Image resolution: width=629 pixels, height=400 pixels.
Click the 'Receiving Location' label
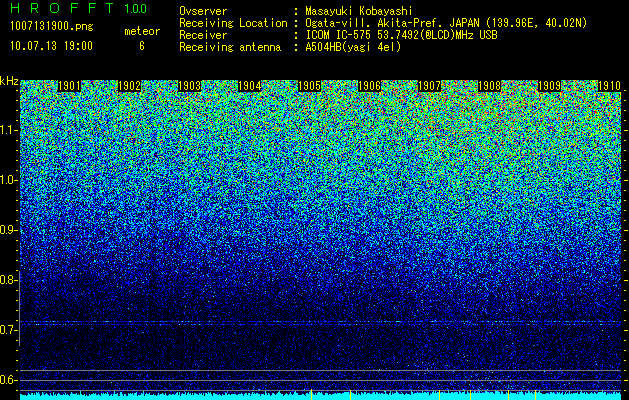click(233, 23)
